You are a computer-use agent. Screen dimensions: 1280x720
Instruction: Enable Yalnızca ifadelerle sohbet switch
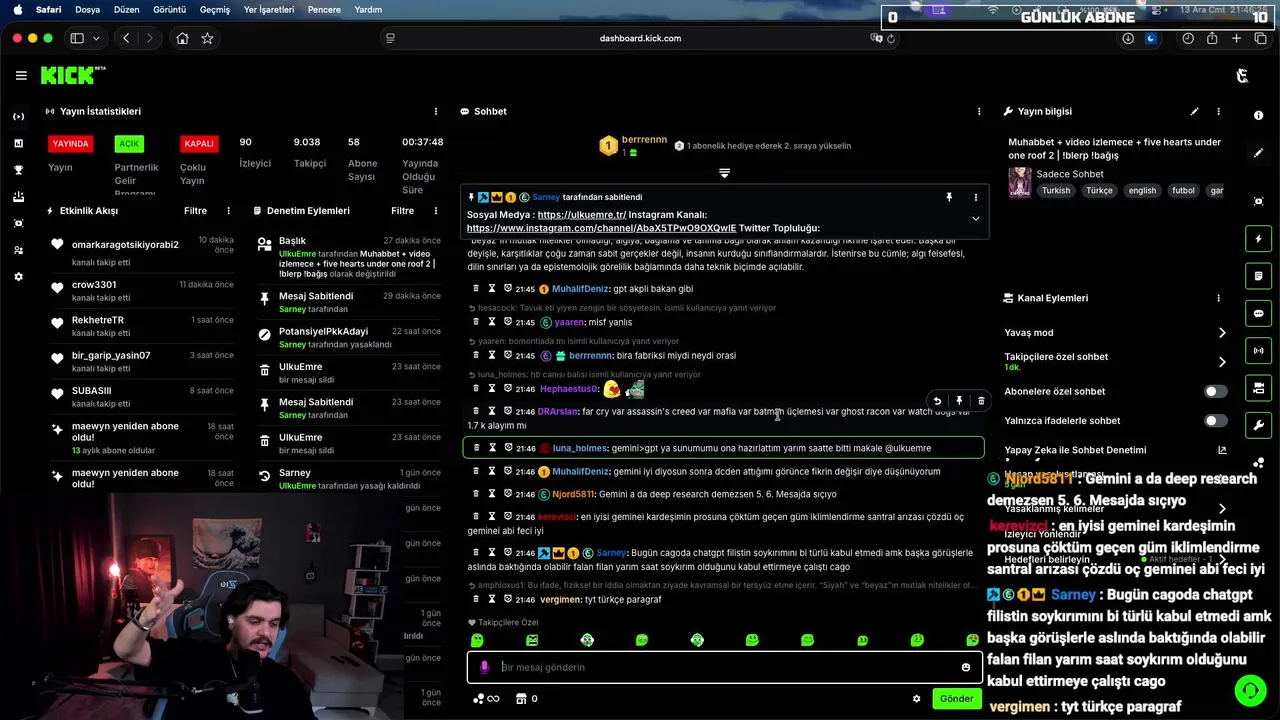pos(1216,420)
